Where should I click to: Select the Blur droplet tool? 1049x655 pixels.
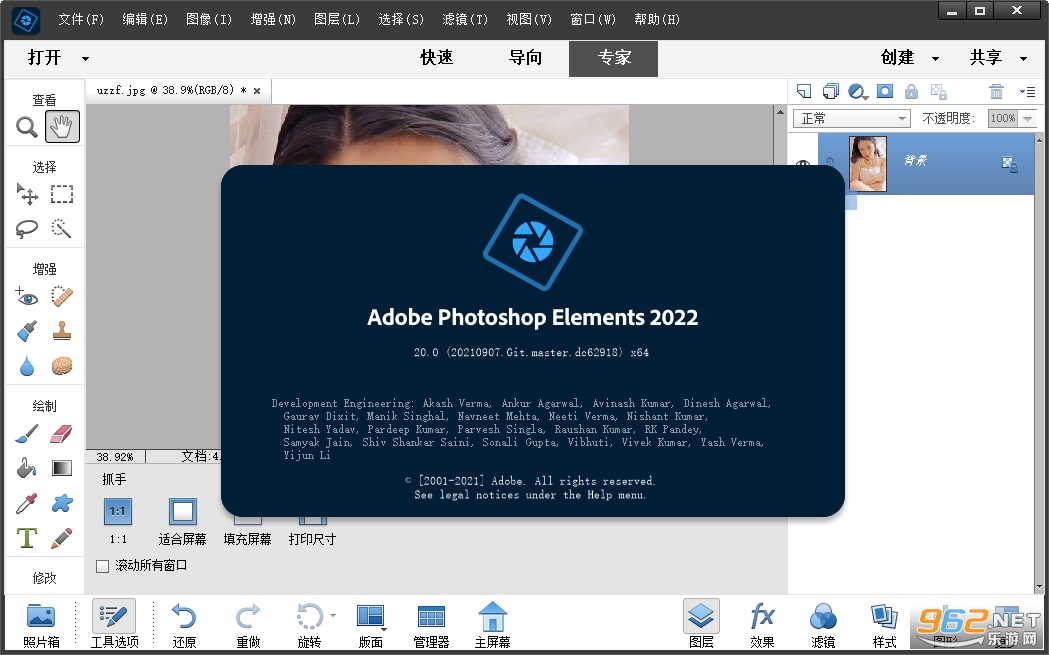[27, 366]
